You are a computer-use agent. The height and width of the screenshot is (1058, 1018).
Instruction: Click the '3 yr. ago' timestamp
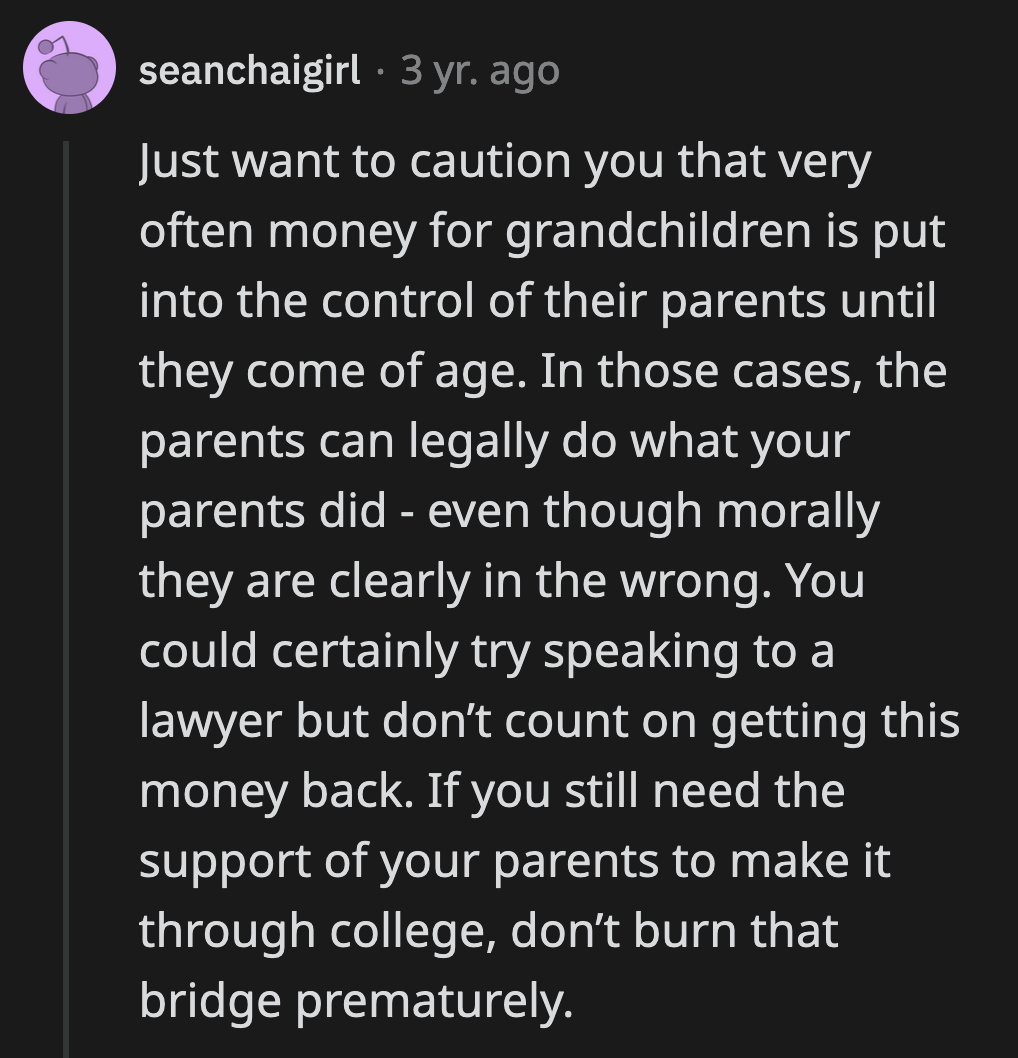[479, 70]
